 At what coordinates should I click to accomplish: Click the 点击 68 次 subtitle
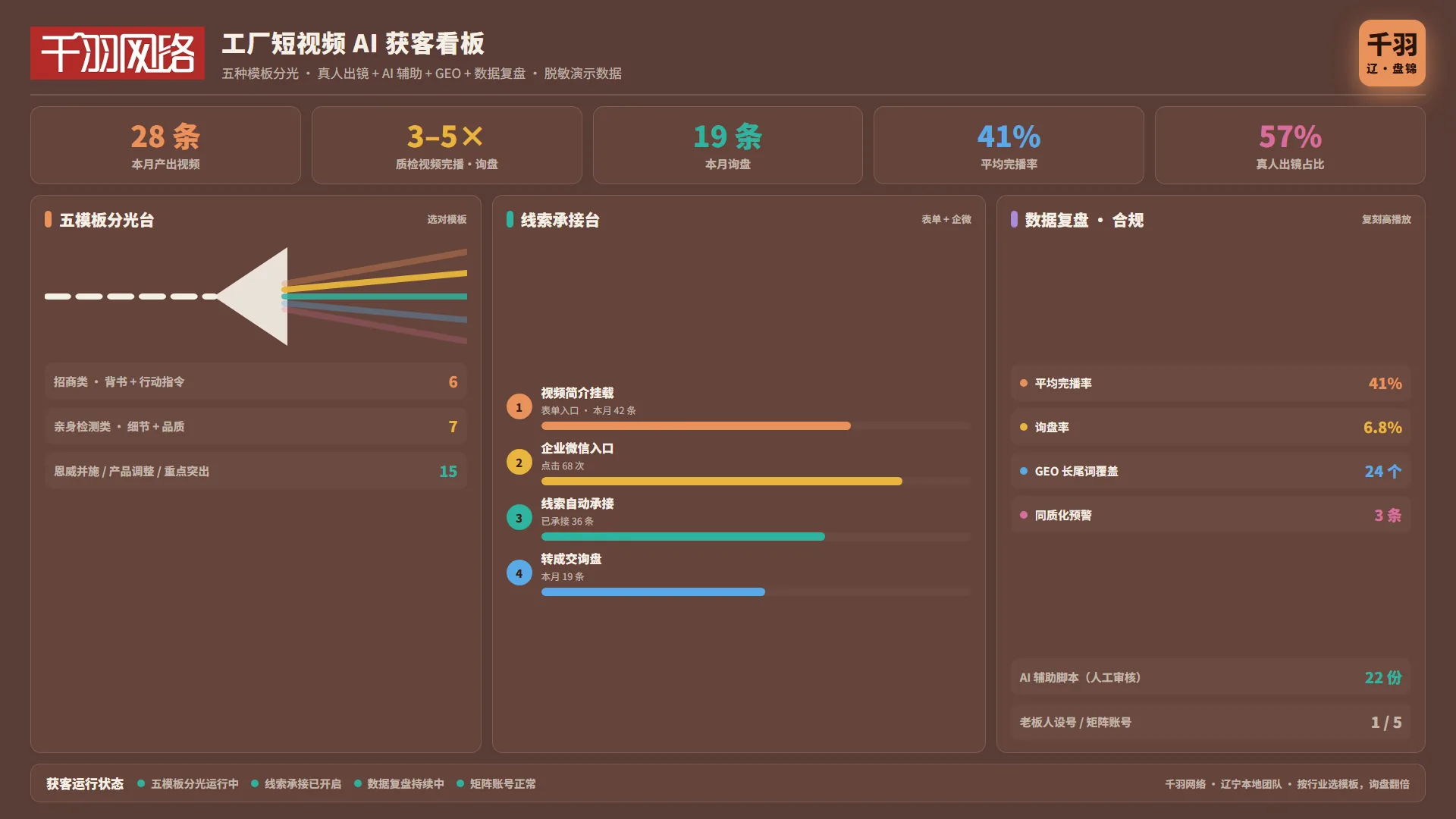[x=563, y=466]
